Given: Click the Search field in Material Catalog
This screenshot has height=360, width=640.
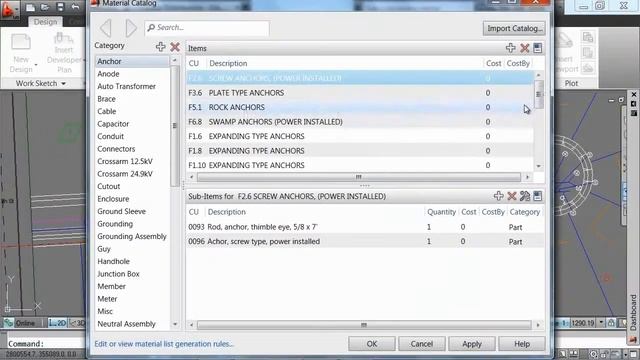Looking at the screenshot, I should pyautogui.click(x=207, y=28).
